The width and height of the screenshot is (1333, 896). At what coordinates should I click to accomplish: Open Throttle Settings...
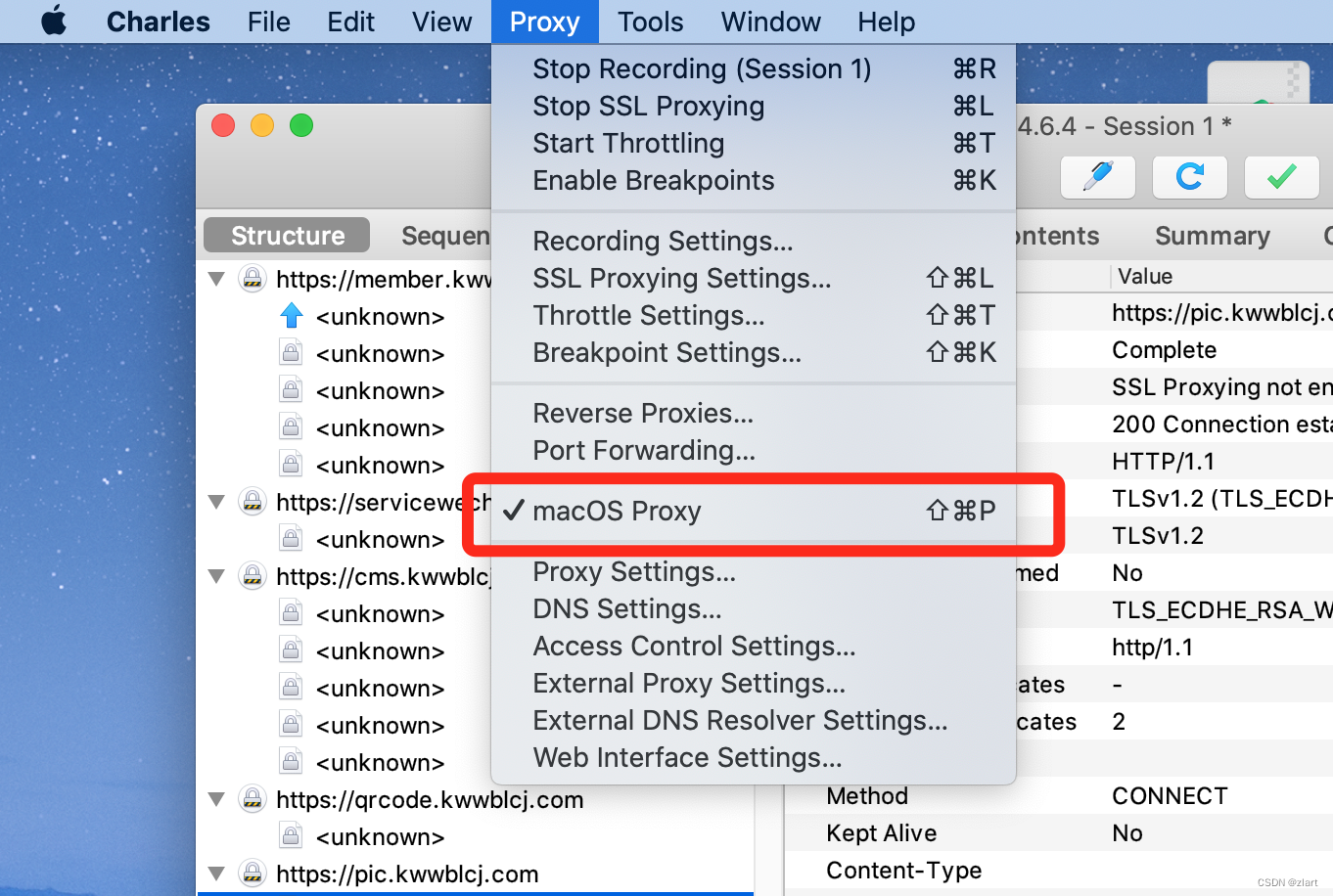pyautogui.click(x=754, y=315)
